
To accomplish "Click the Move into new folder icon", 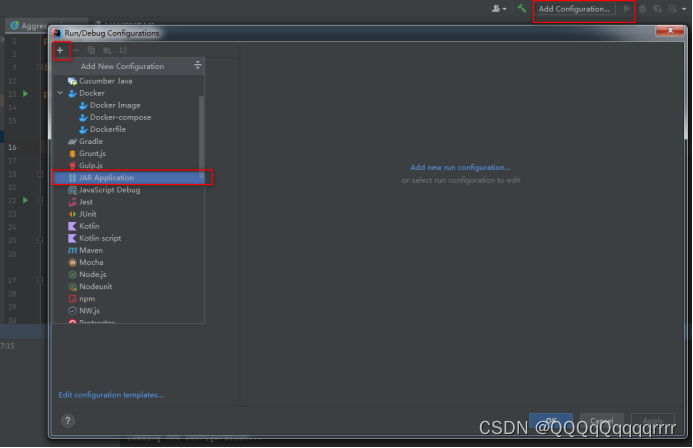I will pos(107,50).
